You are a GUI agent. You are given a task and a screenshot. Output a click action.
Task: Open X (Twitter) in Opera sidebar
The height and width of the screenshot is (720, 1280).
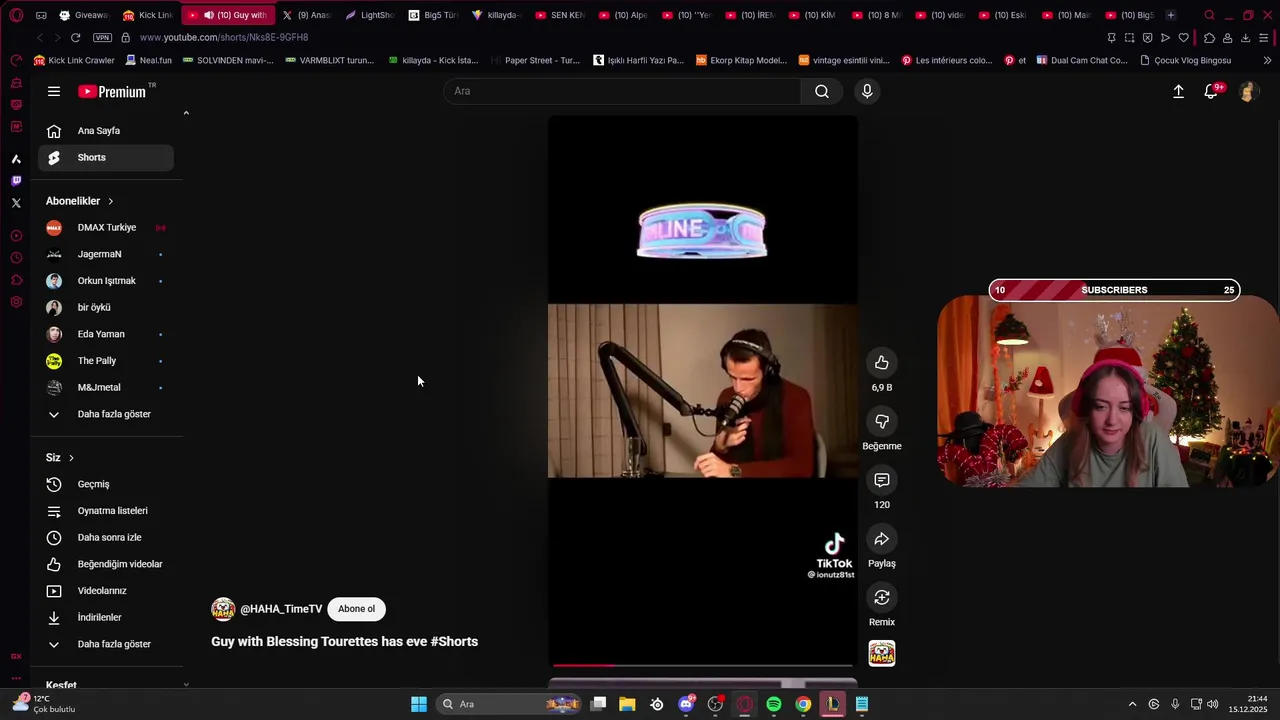point(16,203)
